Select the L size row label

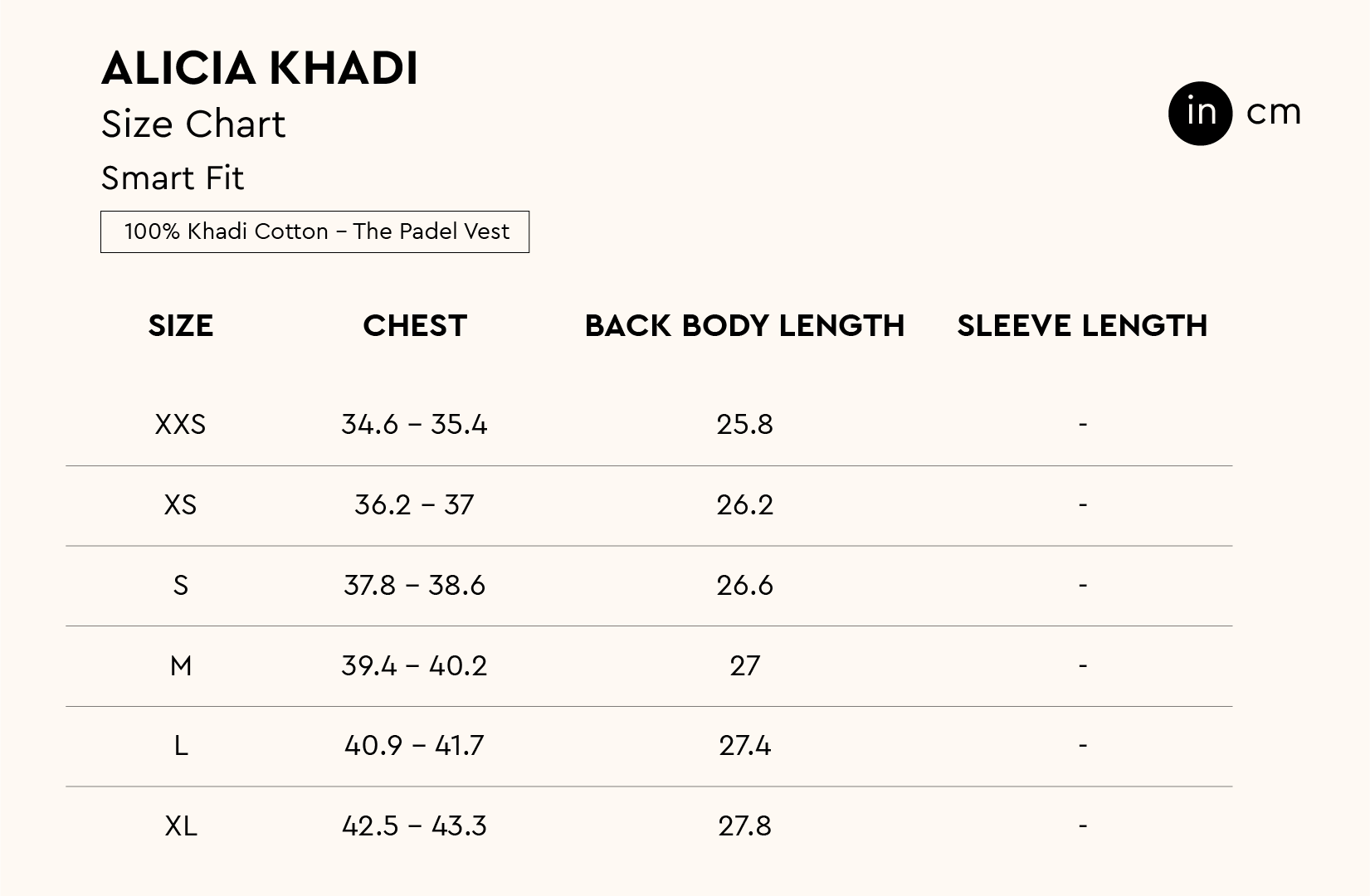point(180,746)
